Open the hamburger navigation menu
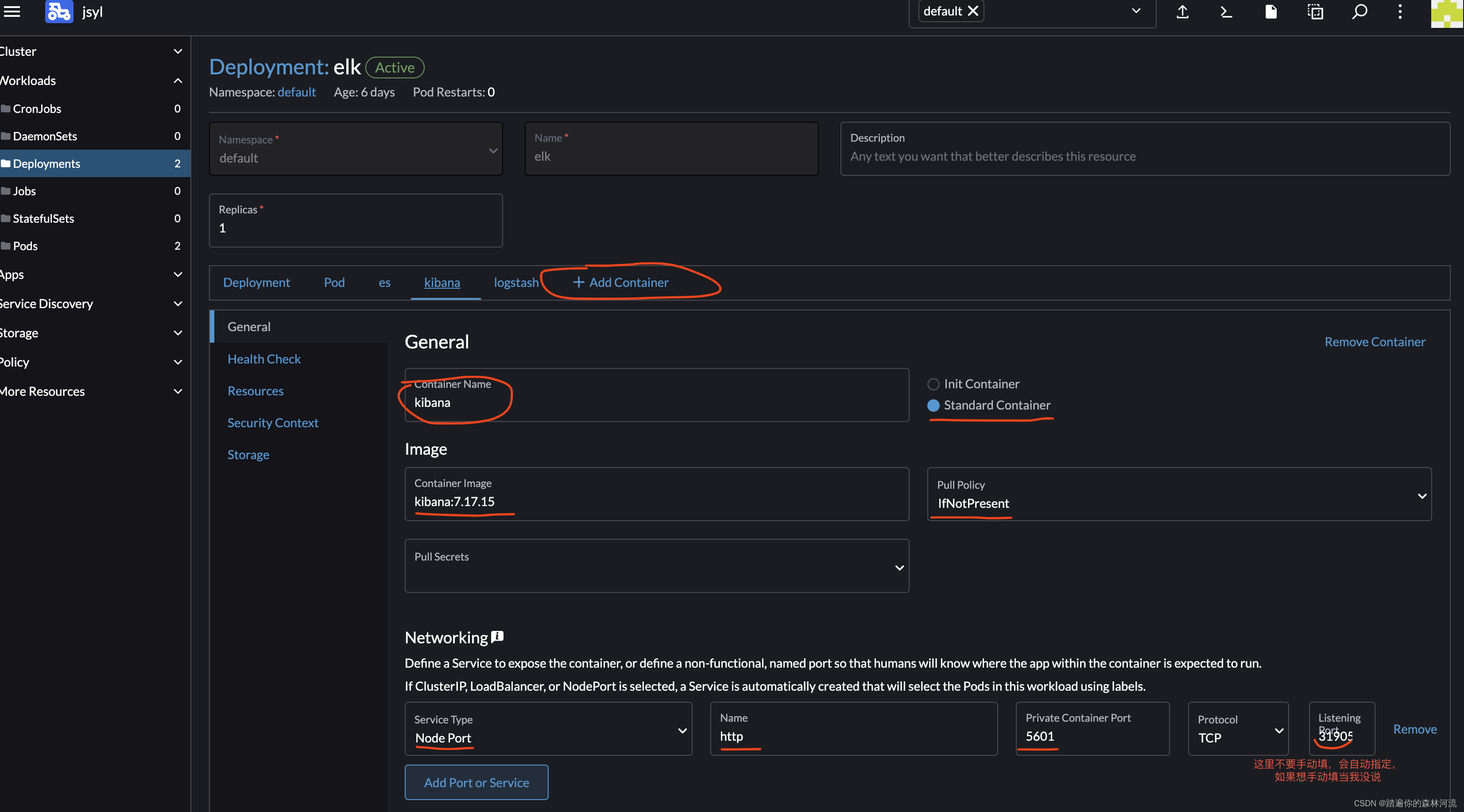The height and width of the screenshot is (812, 1464). click(x=12, y=12)
